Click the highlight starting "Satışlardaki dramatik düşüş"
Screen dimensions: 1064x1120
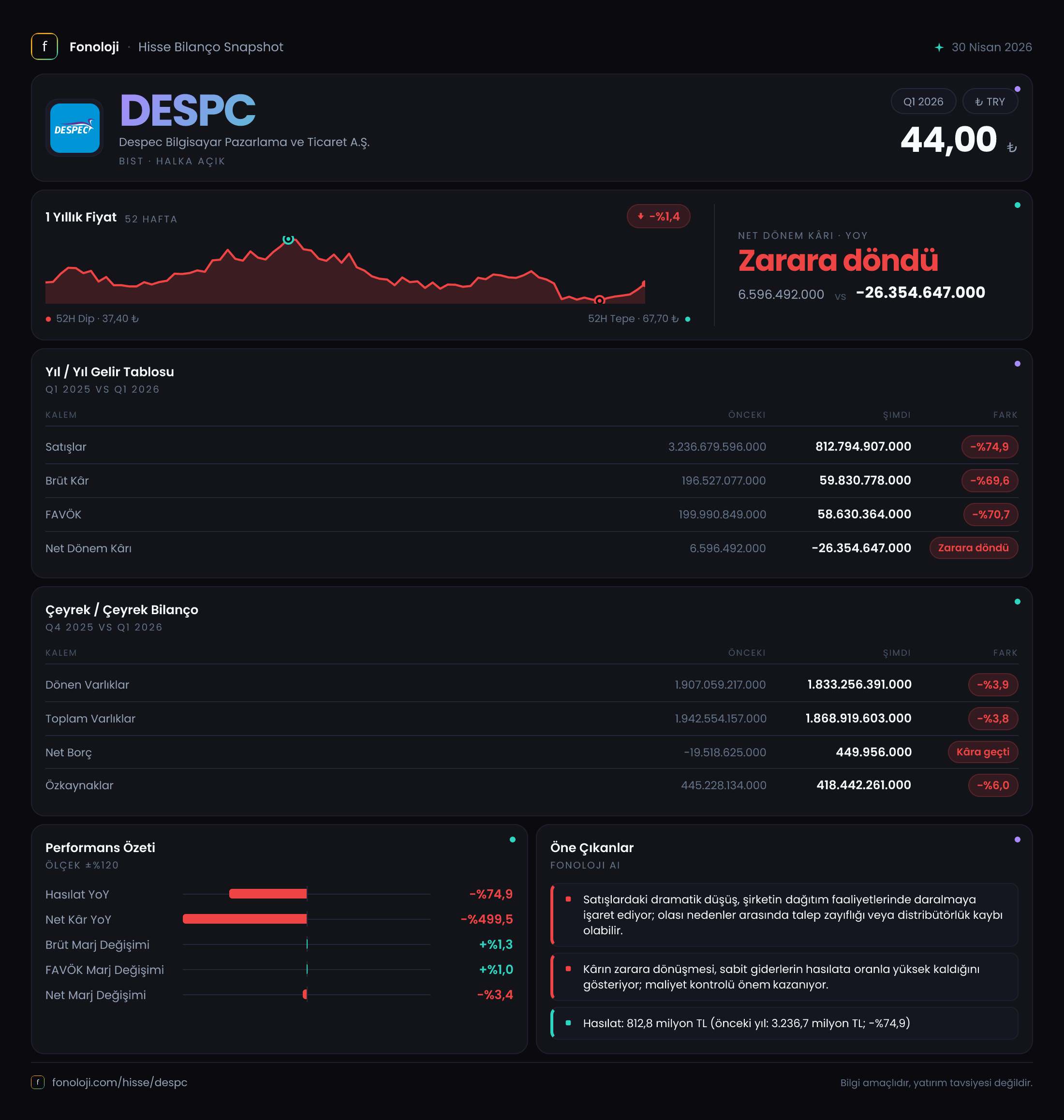tap(784, 914)
